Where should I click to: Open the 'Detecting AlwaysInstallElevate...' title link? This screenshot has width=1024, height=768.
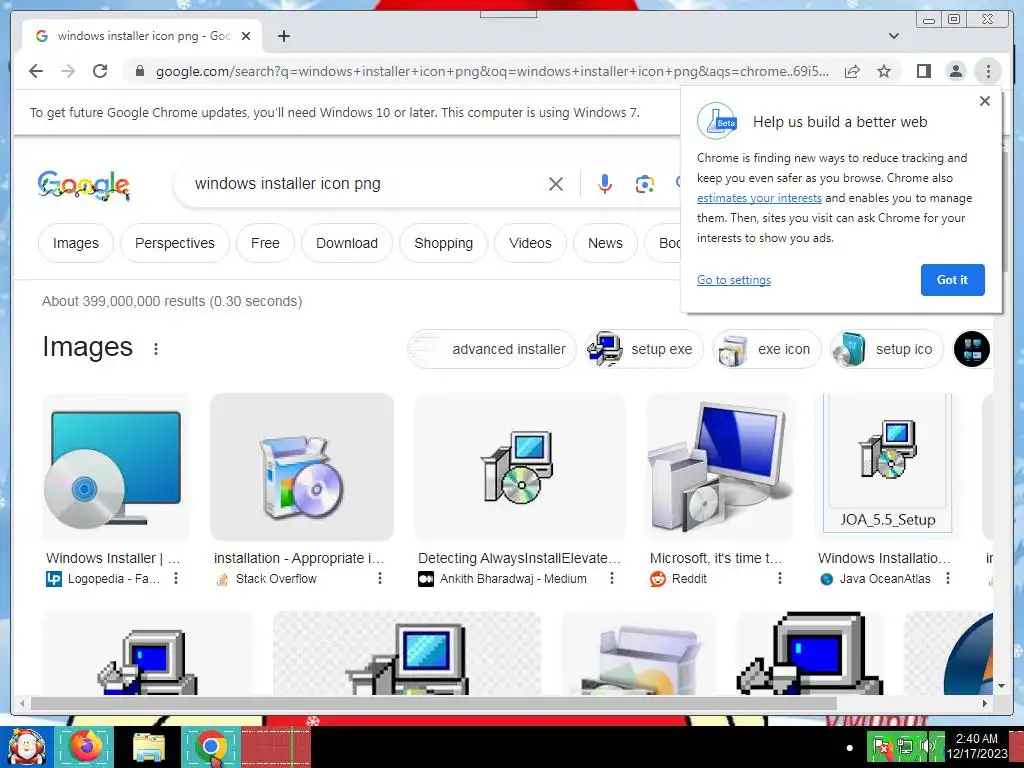(x=519, y=558)
